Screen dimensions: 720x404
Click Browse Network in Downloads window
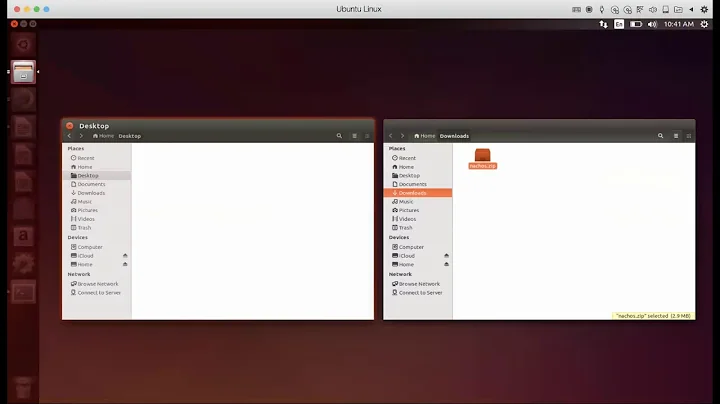tap(418, 284)
